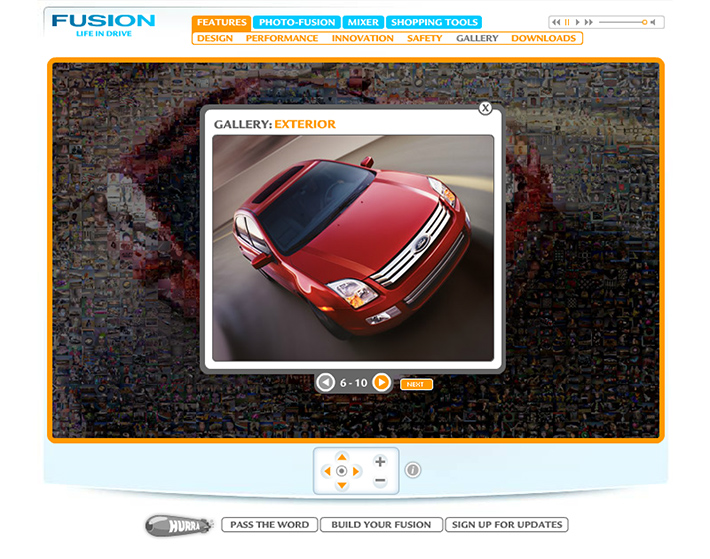The width and height of the screenshot is (710, 559).
Task: Open the Mixer tab
Action: pos(363,22)
